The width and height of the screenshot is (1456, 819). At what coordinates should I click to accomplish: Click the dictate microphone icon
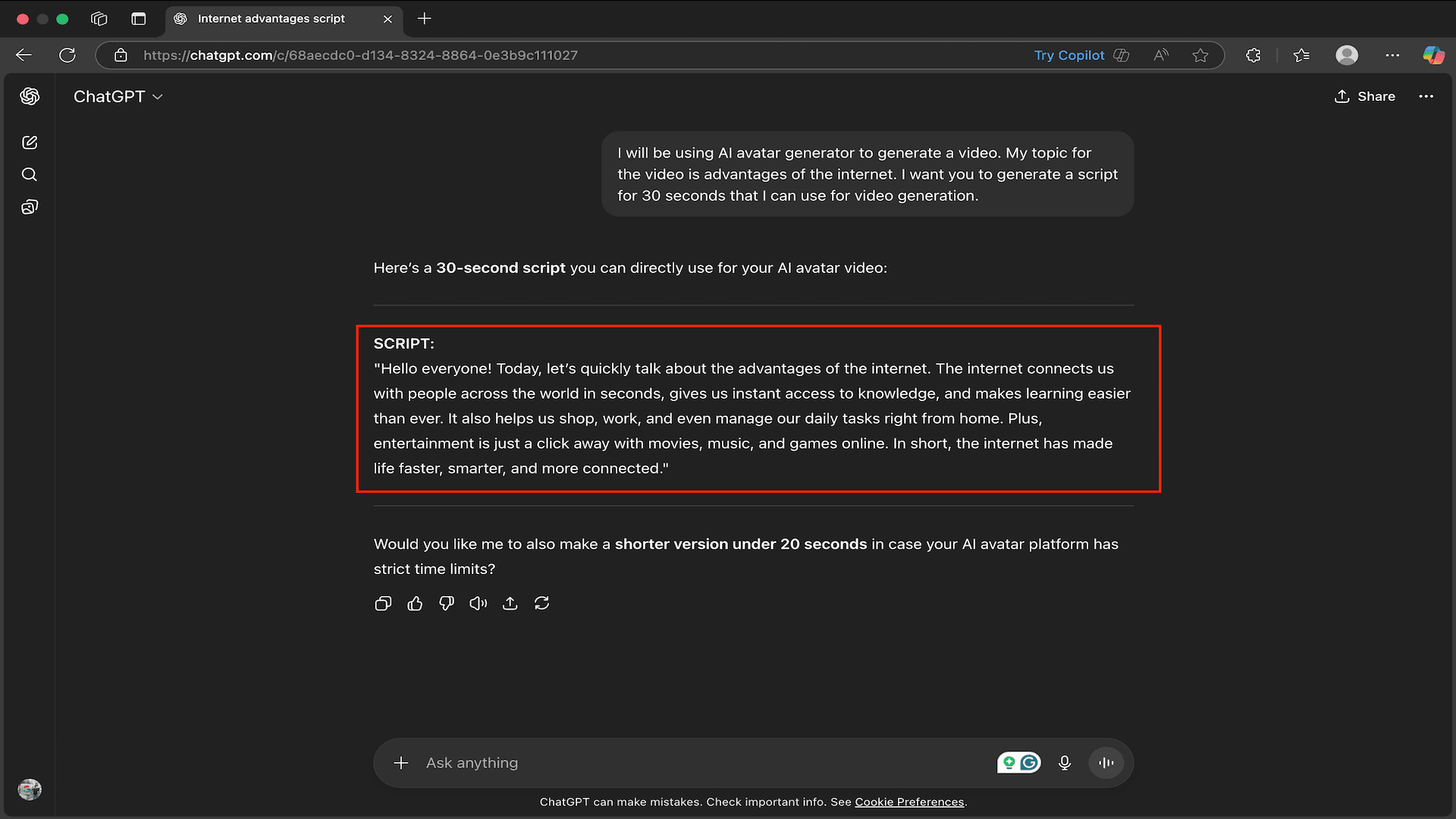point(1065,763)
